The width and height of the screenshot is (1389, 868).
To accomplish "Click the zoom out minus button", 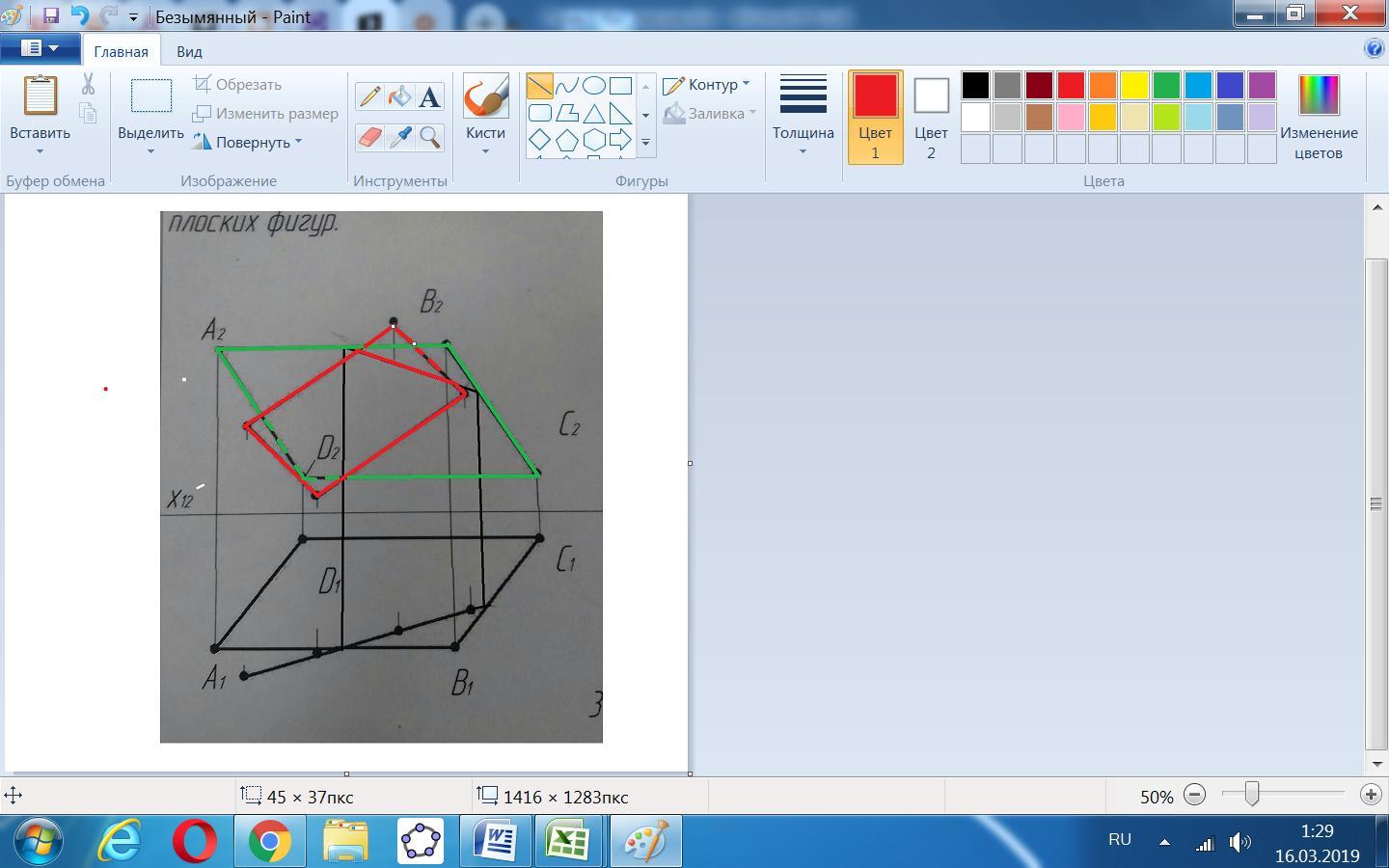I will point(1194,795).
